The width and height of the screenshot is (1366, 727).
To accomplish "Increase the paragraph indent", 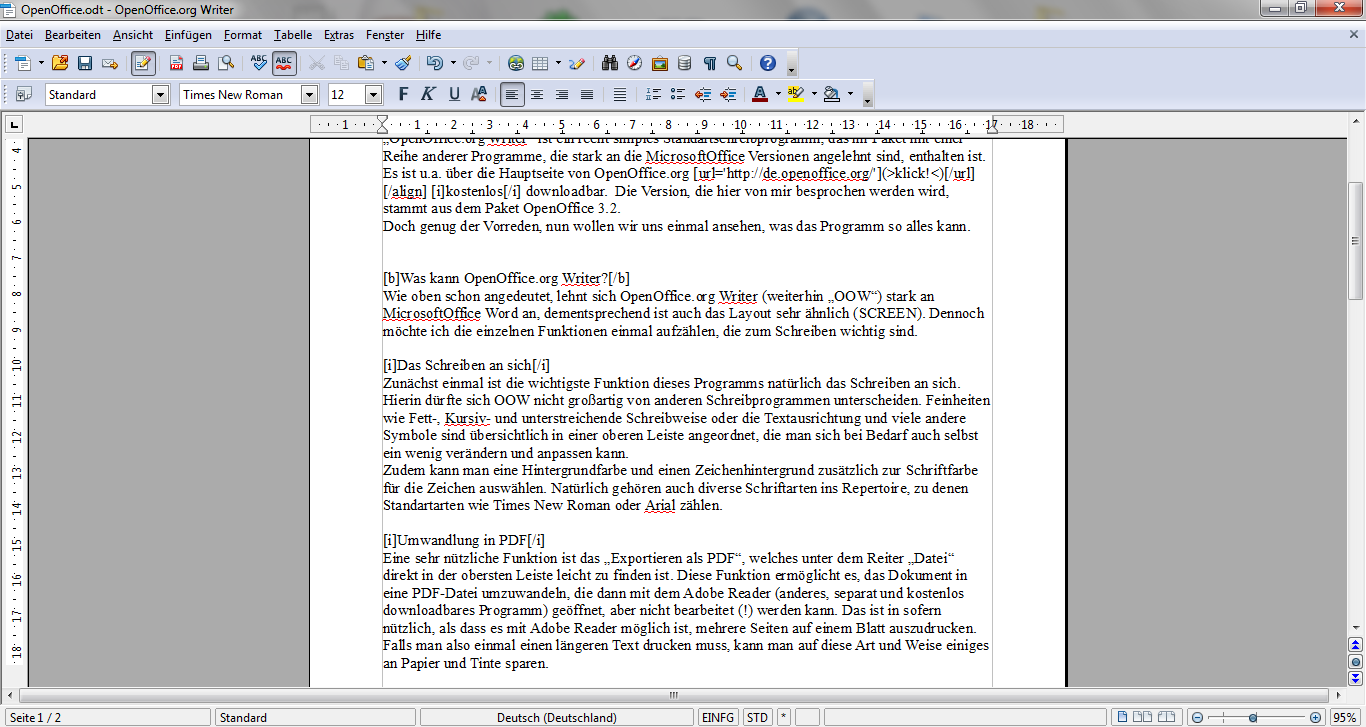I will (x=728, y=94).
